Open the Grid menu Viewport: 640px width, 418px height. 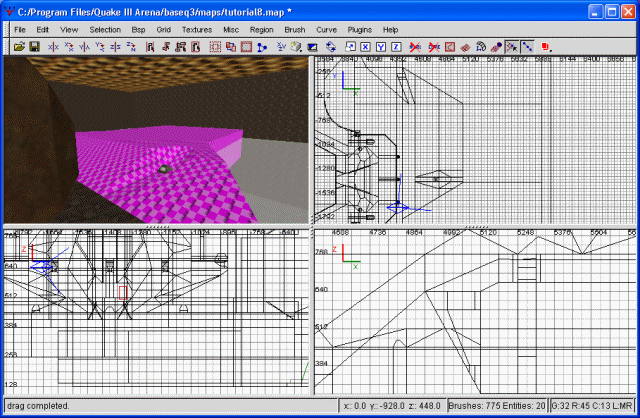point(163,30)
